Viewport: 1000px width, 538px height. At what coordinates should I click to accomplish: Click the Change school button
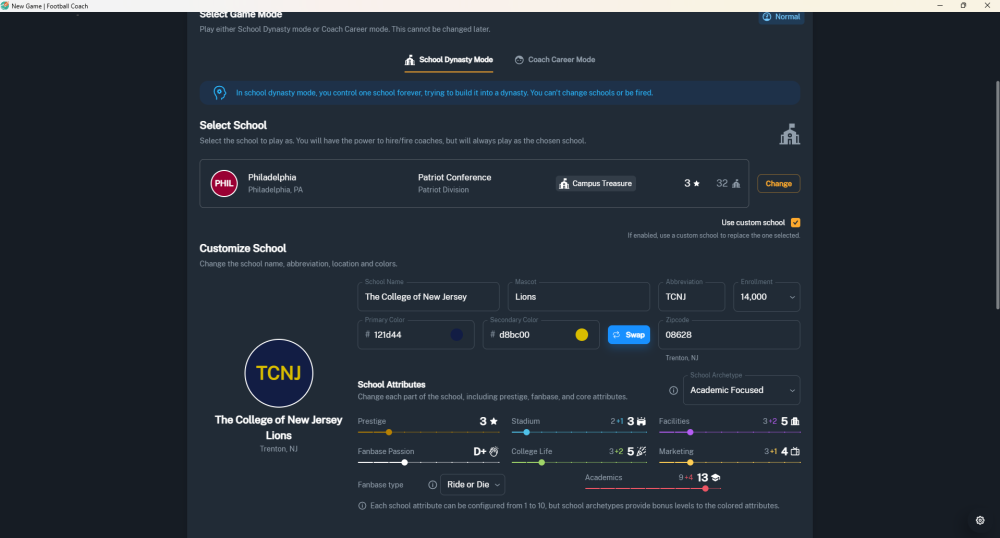point(778,184)
